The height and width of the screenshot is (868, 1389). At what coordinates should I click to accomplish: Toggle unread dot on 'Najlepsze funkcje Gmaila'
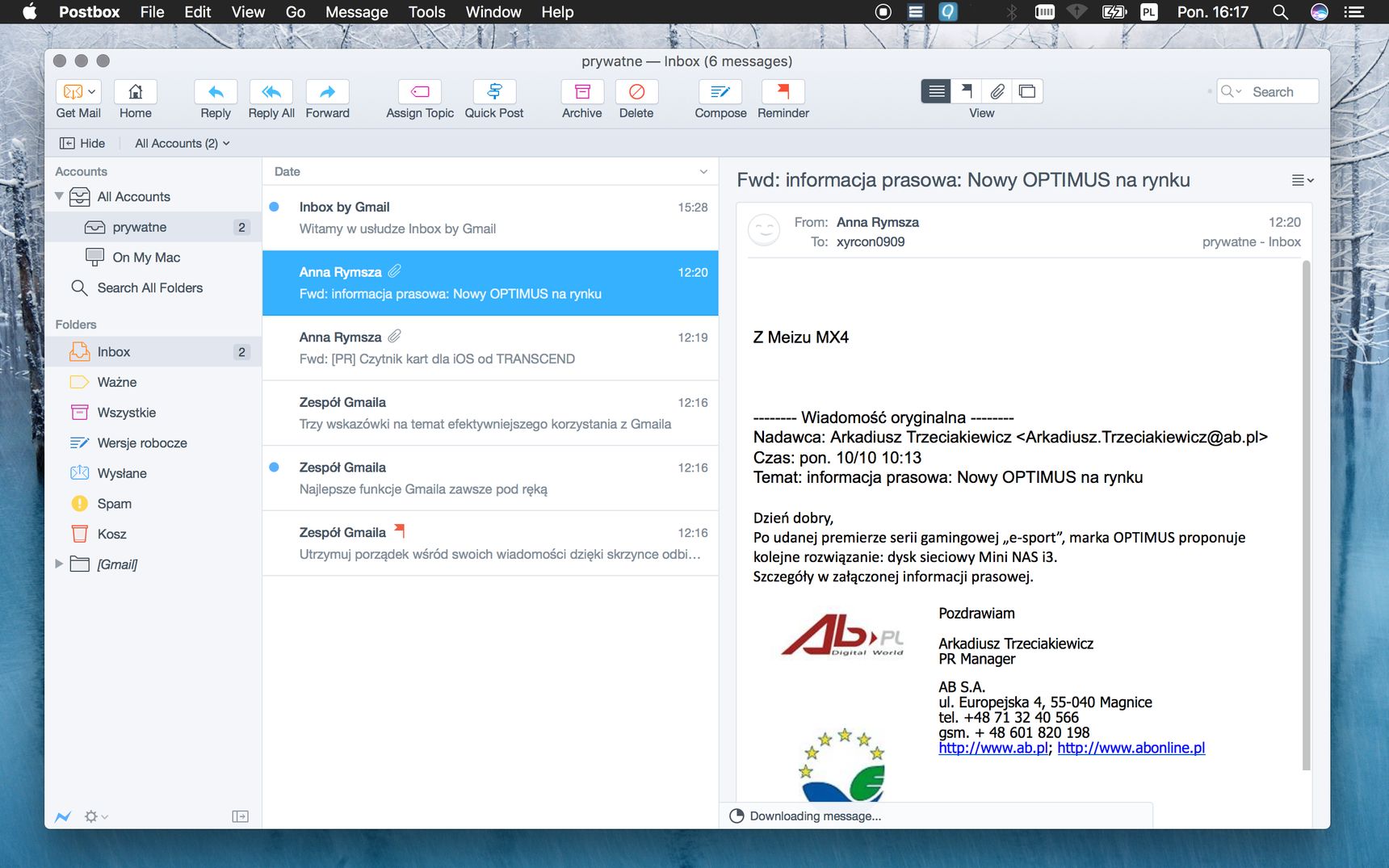(275, 467)
